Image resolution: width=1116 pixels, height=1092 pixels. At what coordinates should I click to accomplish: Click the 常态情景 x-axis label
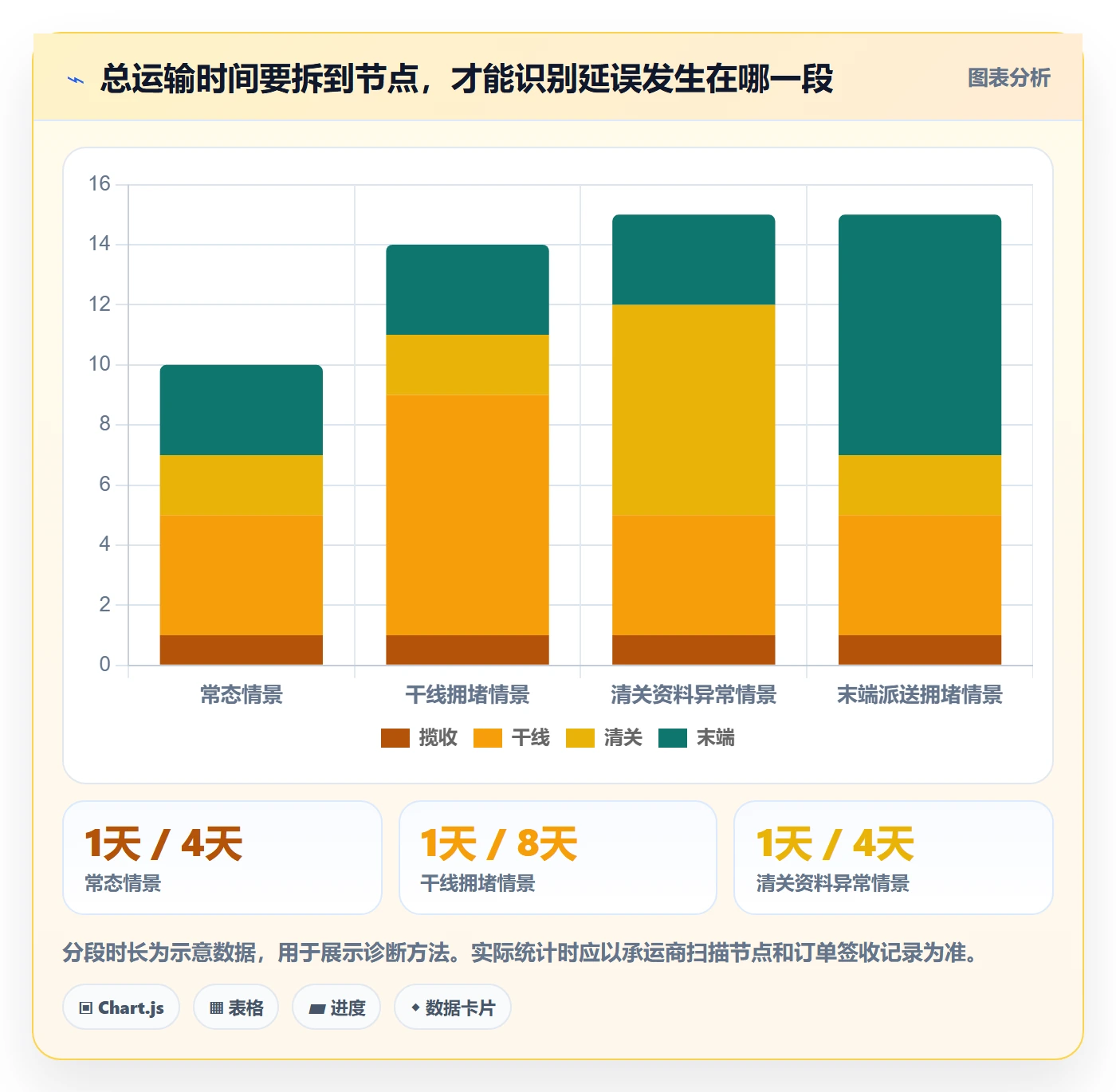tap(242, 695)
